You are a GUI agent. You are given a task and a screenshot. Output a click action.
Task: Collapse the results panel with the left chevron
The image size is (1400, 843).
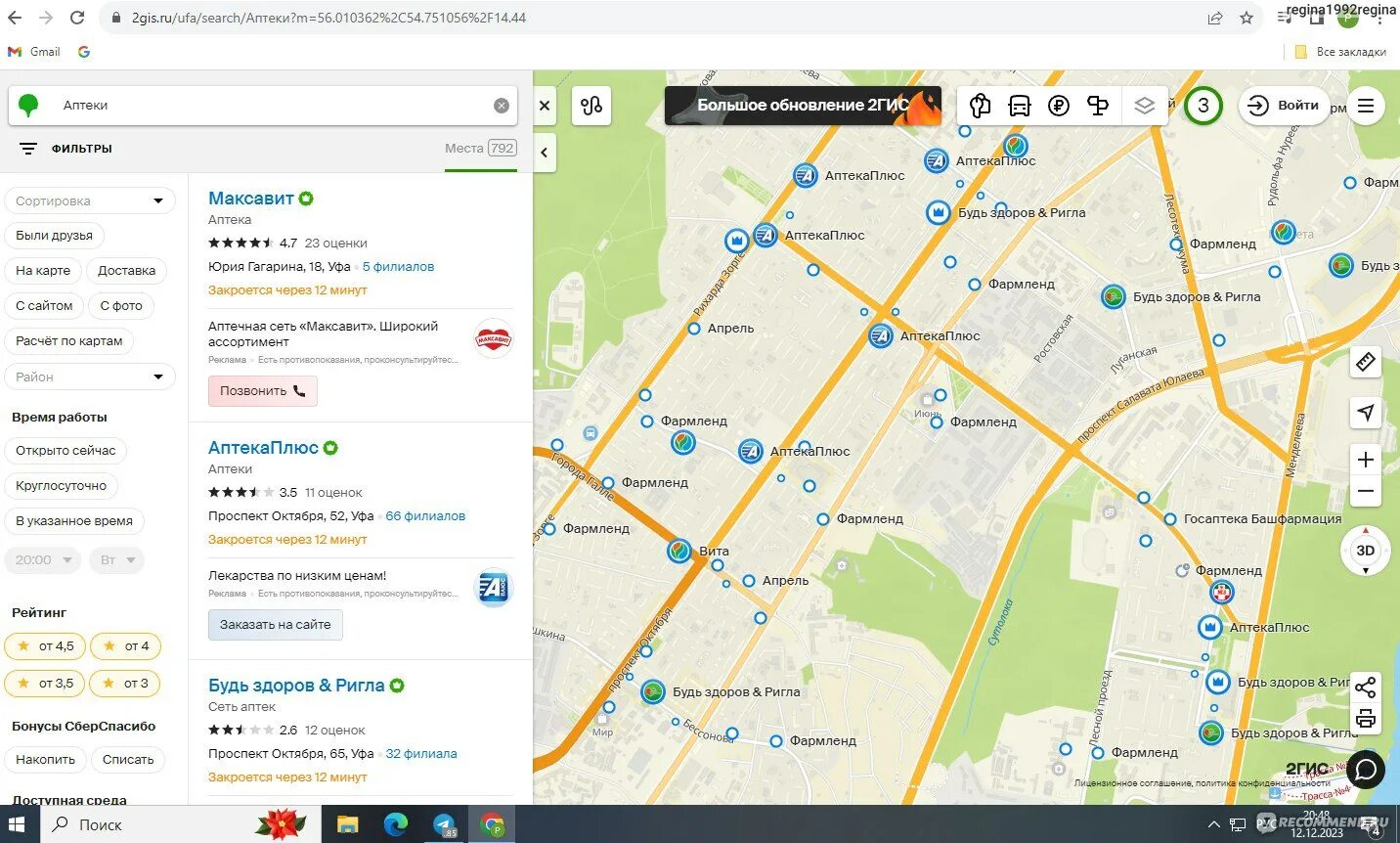545,153
